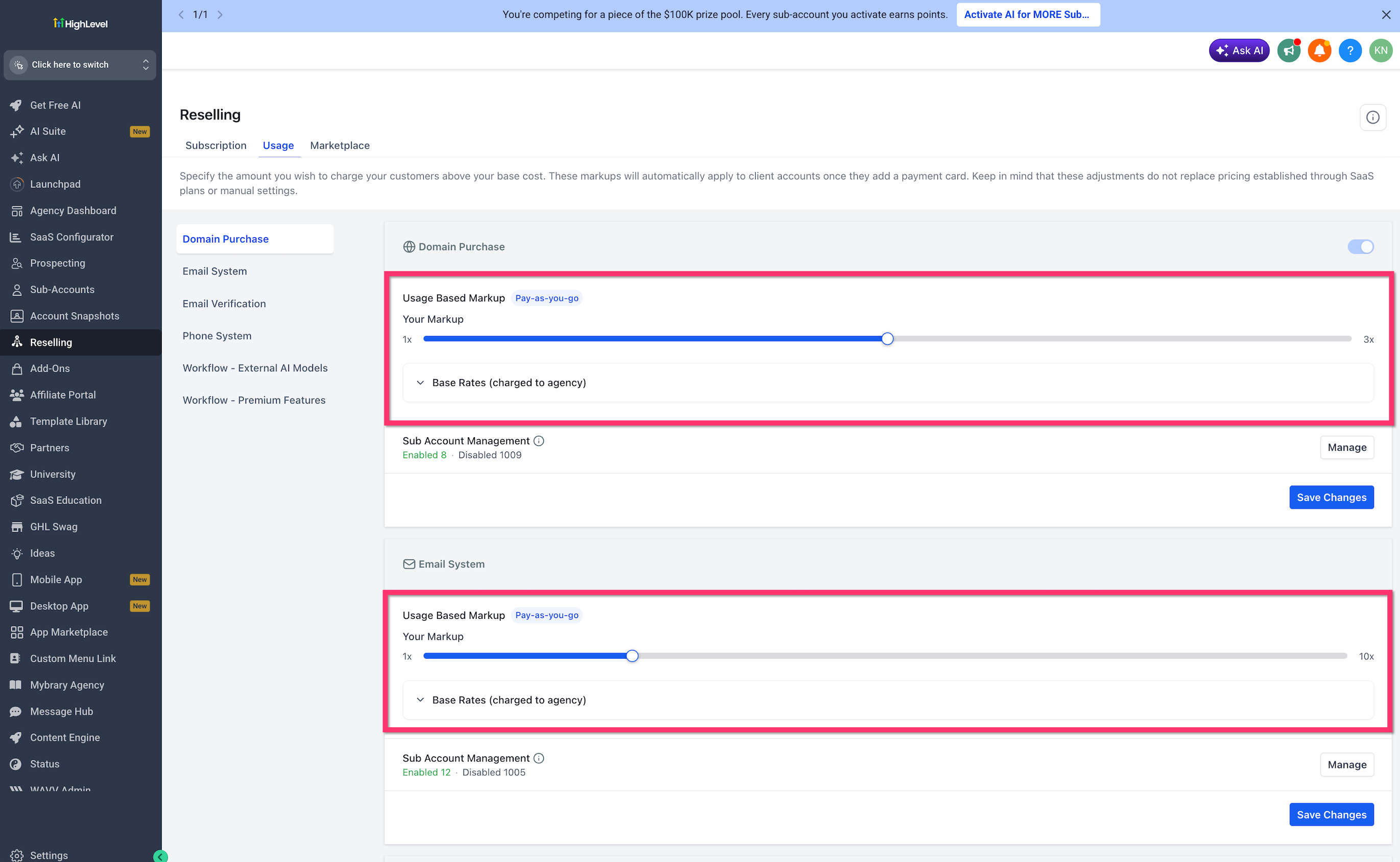1400x862 pixels.
Task: Open the Click here to switch dropdown
Action: click(x=80, y=65)
